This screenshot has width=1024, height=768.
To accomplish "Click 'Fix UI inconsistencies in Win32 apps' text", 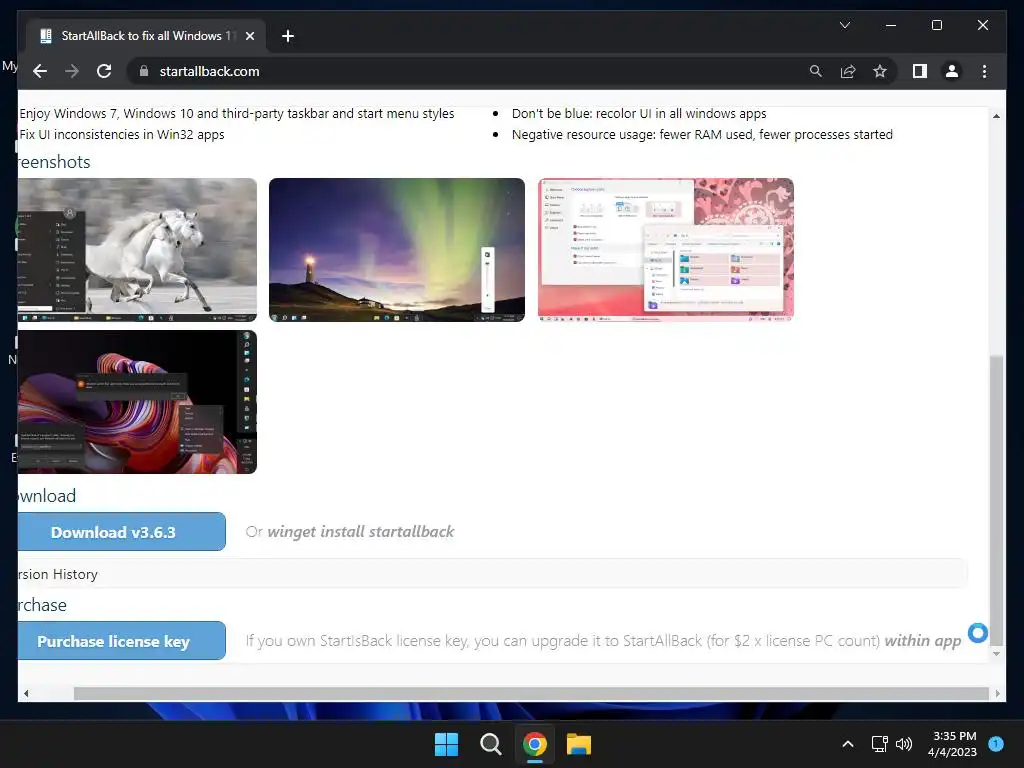I will pos(121,135).
